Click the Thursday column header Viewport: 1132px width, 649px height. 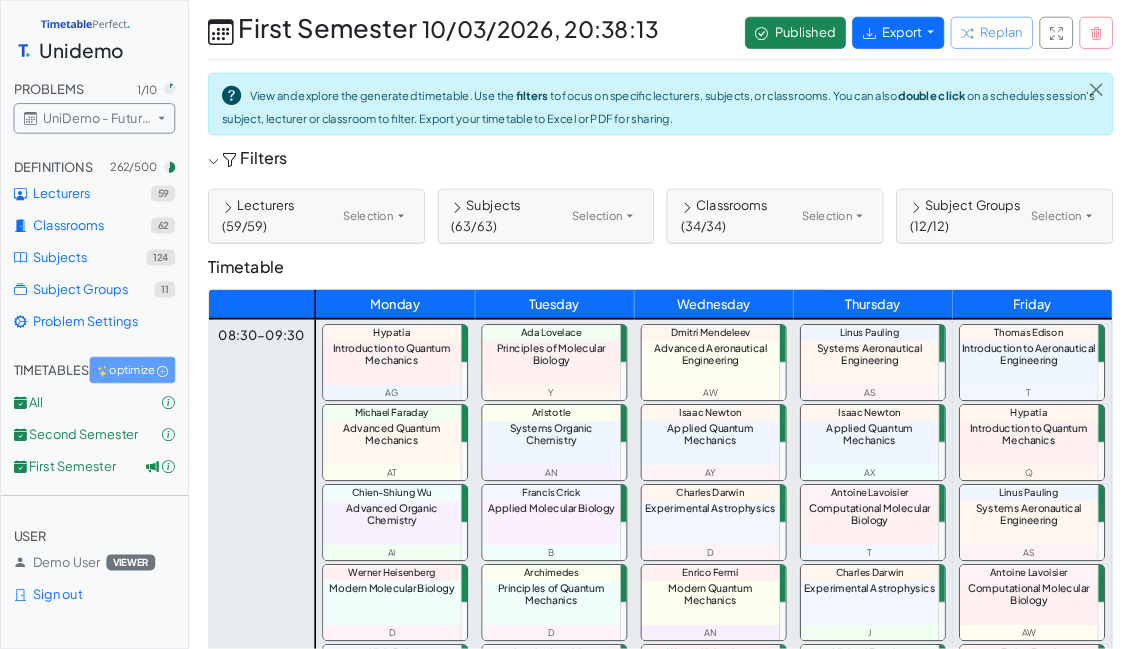[x=872, y=305]
